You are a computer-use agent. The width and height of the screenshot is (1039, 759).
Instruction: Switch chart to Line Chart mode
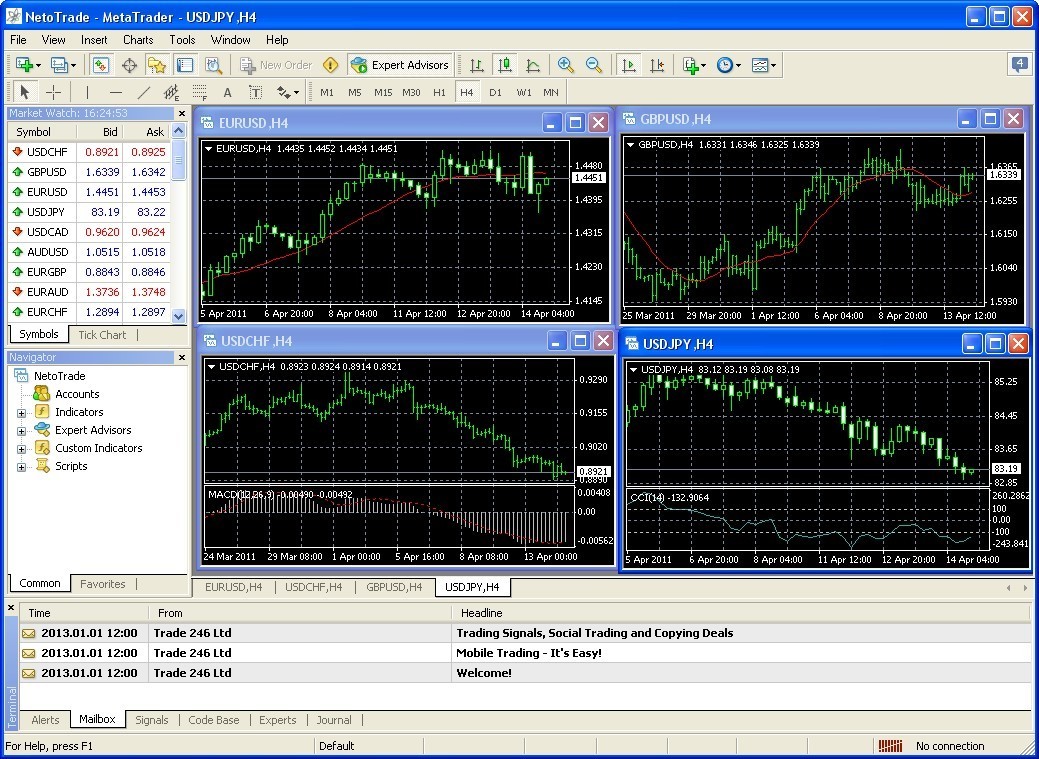[533, 65]
